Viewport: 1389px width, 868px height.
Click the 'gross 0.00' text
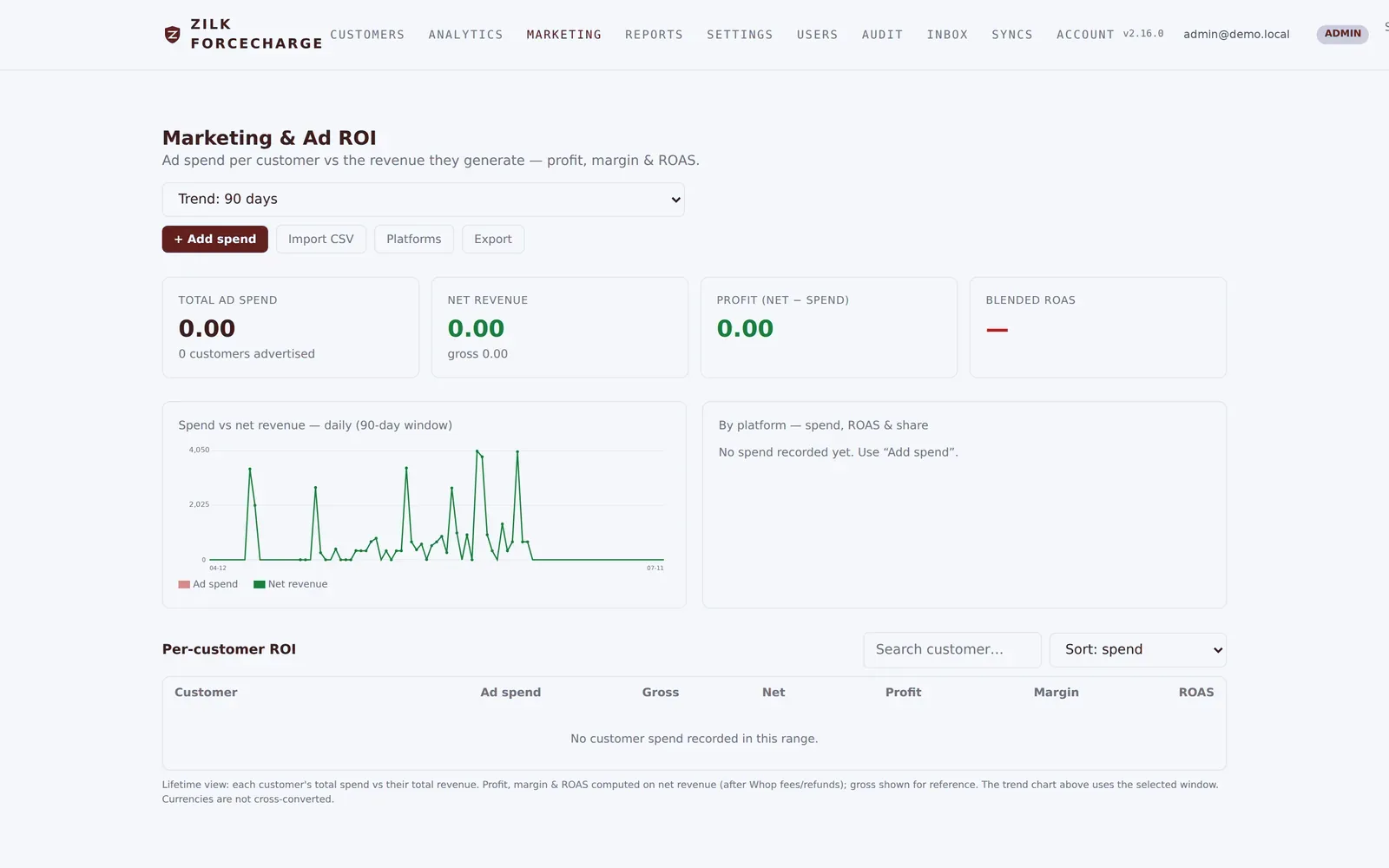click(x=477, y=354)
